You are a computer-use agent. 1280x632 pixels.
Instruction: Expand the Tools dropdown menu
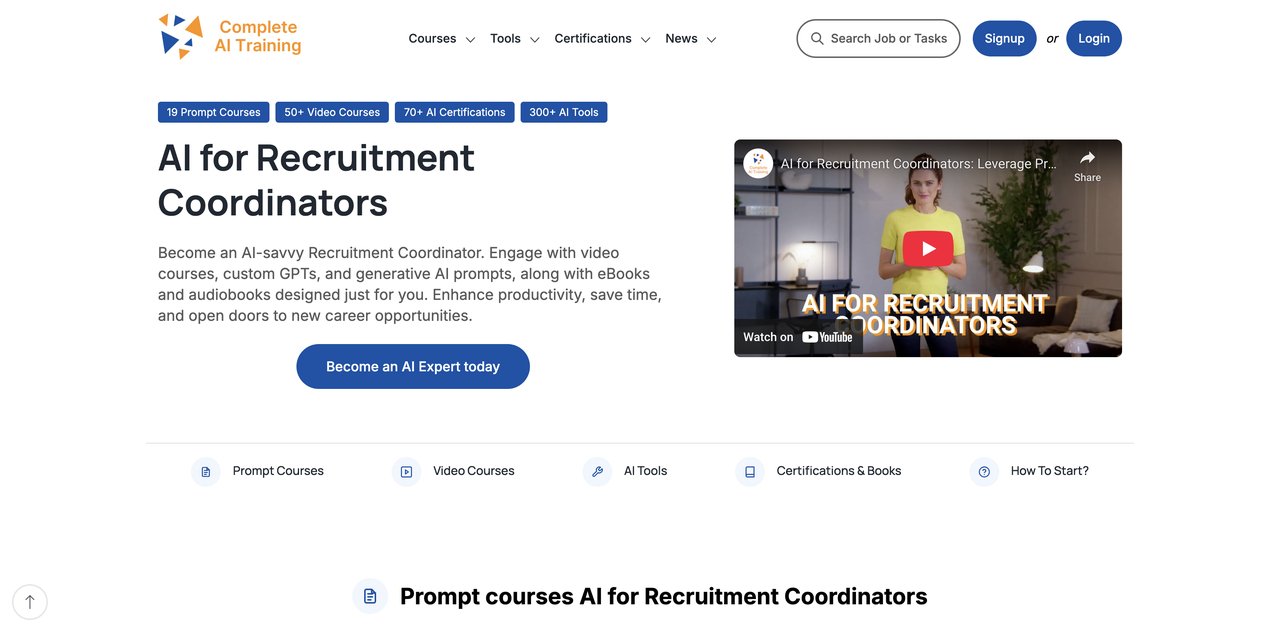514,39
